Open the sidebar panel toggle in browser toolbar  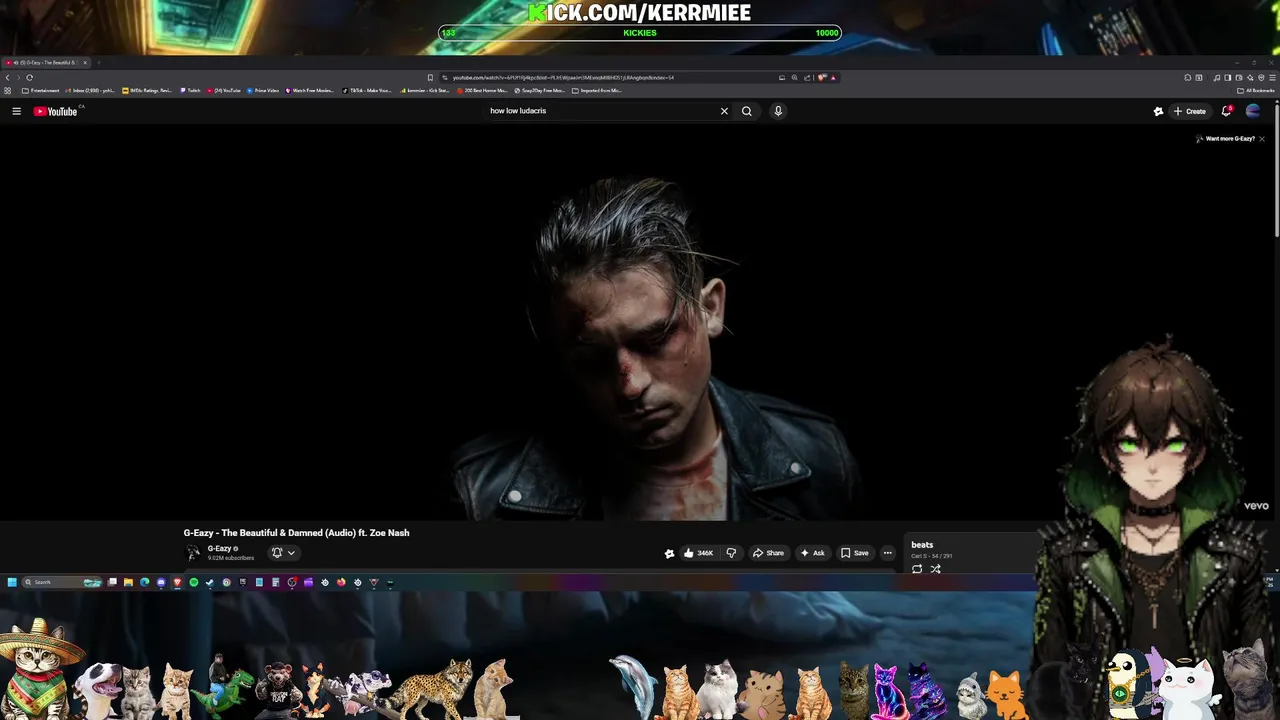point(1228,77)
